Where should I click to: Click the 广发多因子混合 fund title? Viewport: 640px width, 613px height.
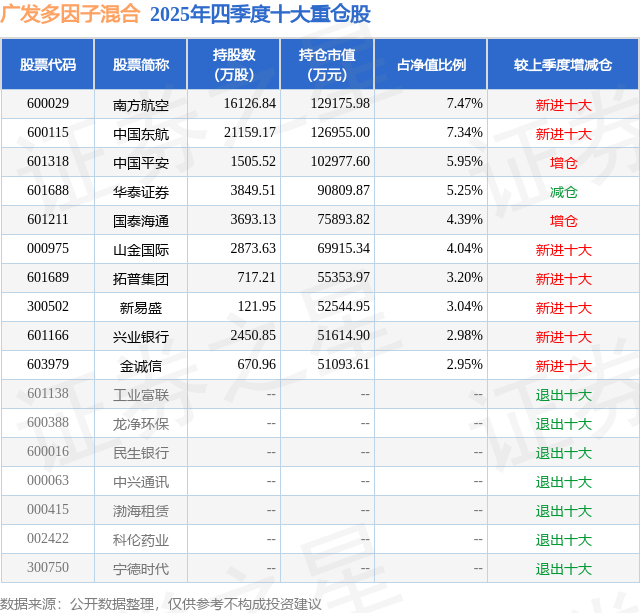pos(70,13)
